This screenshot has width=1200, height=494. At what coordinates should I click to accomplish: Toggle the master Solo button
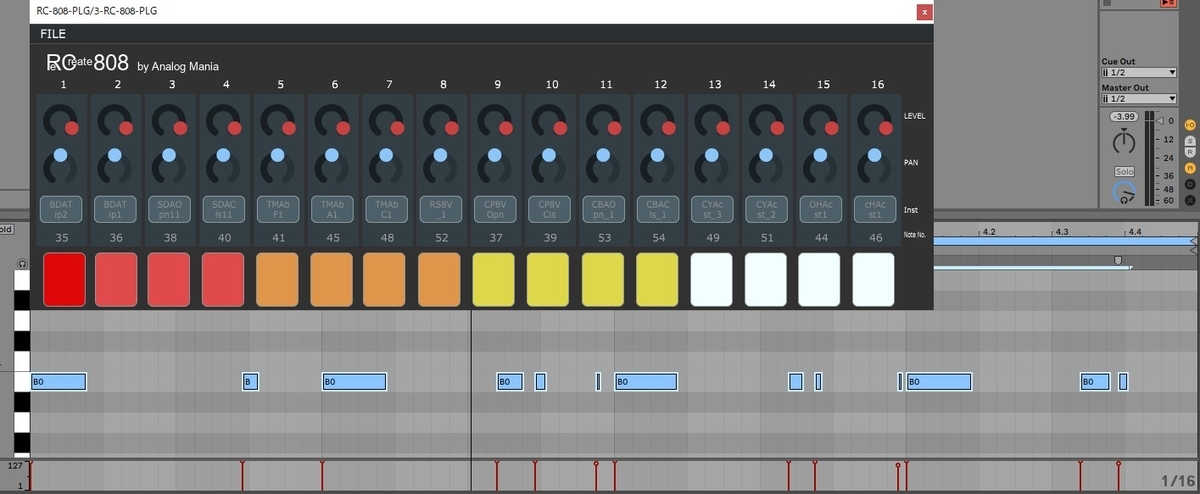click(x=1124, y=172)
